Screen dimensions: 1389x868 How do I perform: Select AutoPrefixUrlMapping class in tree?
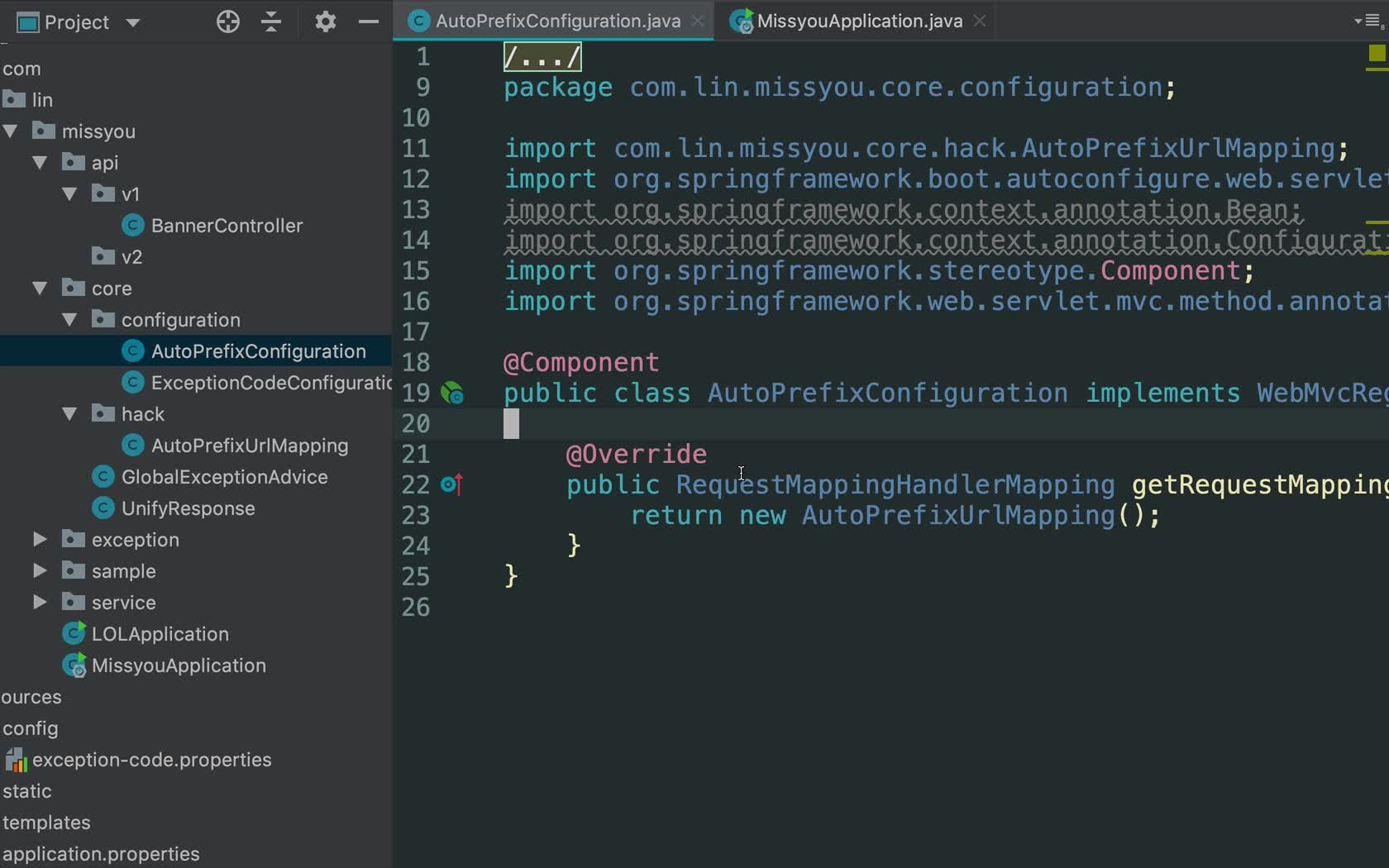(x=250, y=446)
